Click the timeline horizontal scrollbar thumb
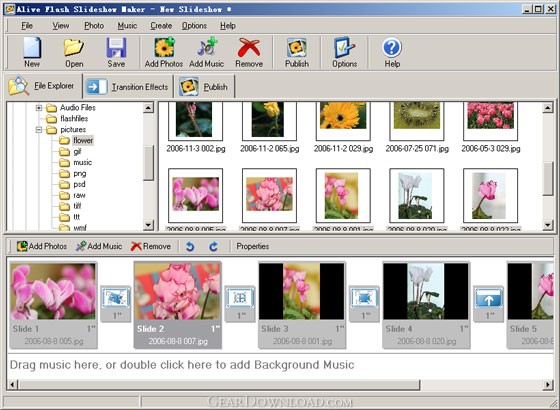This screenshot has height=410, width=560. pyautogui.click(x=219, y=385)
